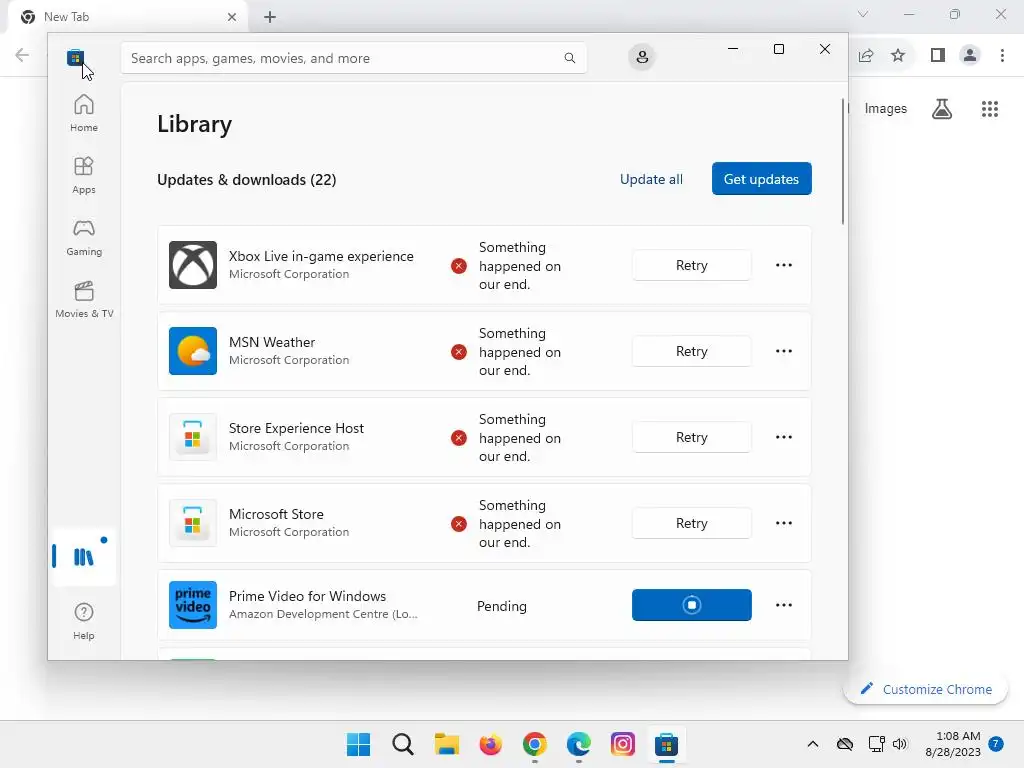Viewport: 1024px width, 768px height.
Task: Stop the pending Prime Video download
Action: (x=692, y=605)
